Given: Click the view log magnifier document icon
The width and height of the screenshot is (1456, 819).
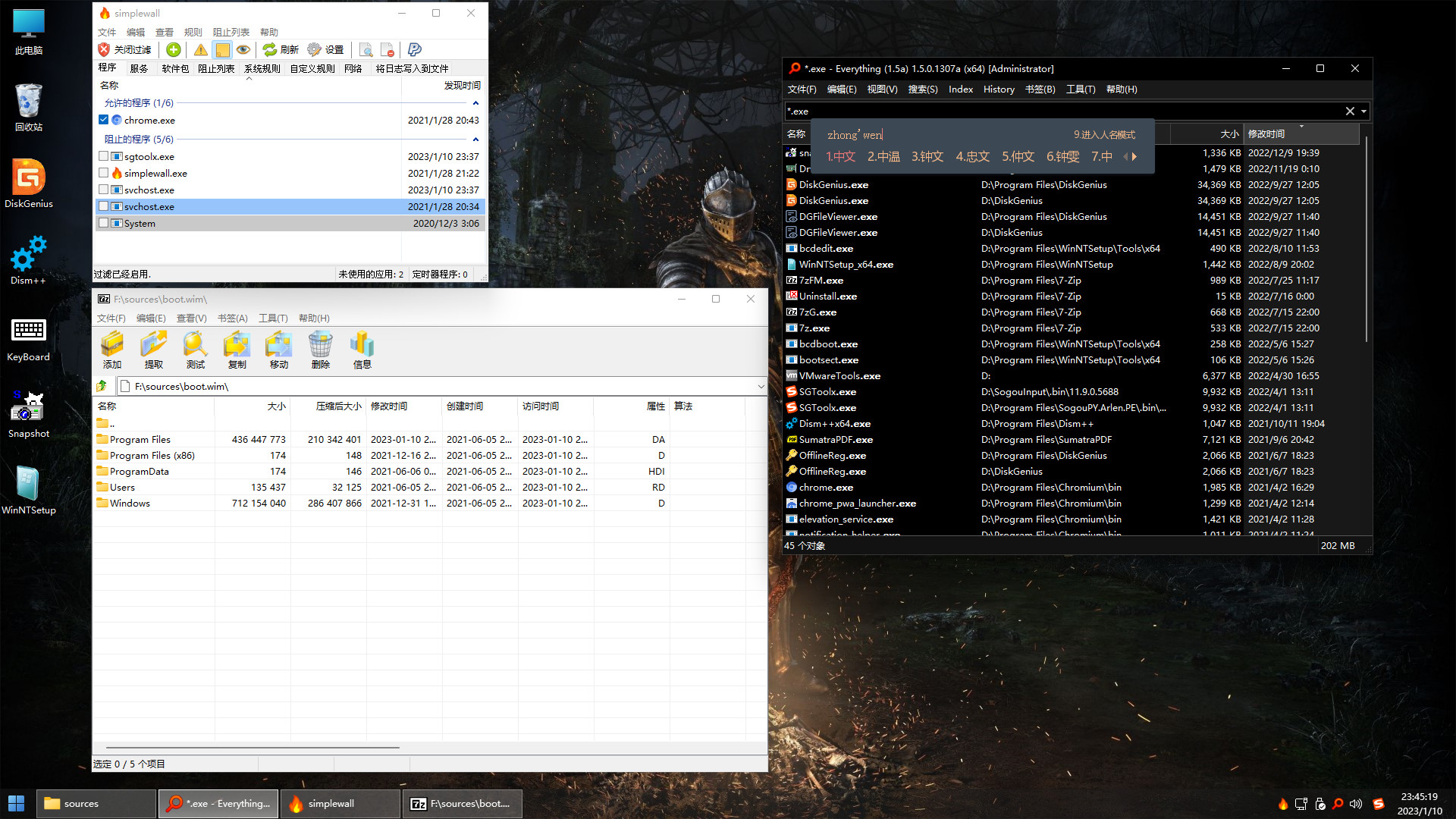Looking at the screenshot, I should (x=366, y=50).
